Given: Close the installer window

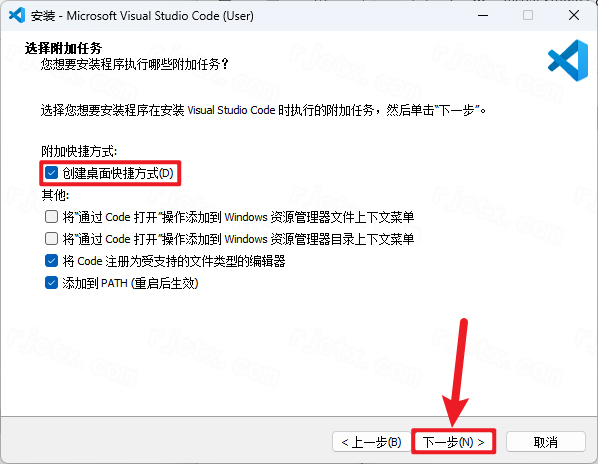Looking at the screenshot, I should point(574,16).
